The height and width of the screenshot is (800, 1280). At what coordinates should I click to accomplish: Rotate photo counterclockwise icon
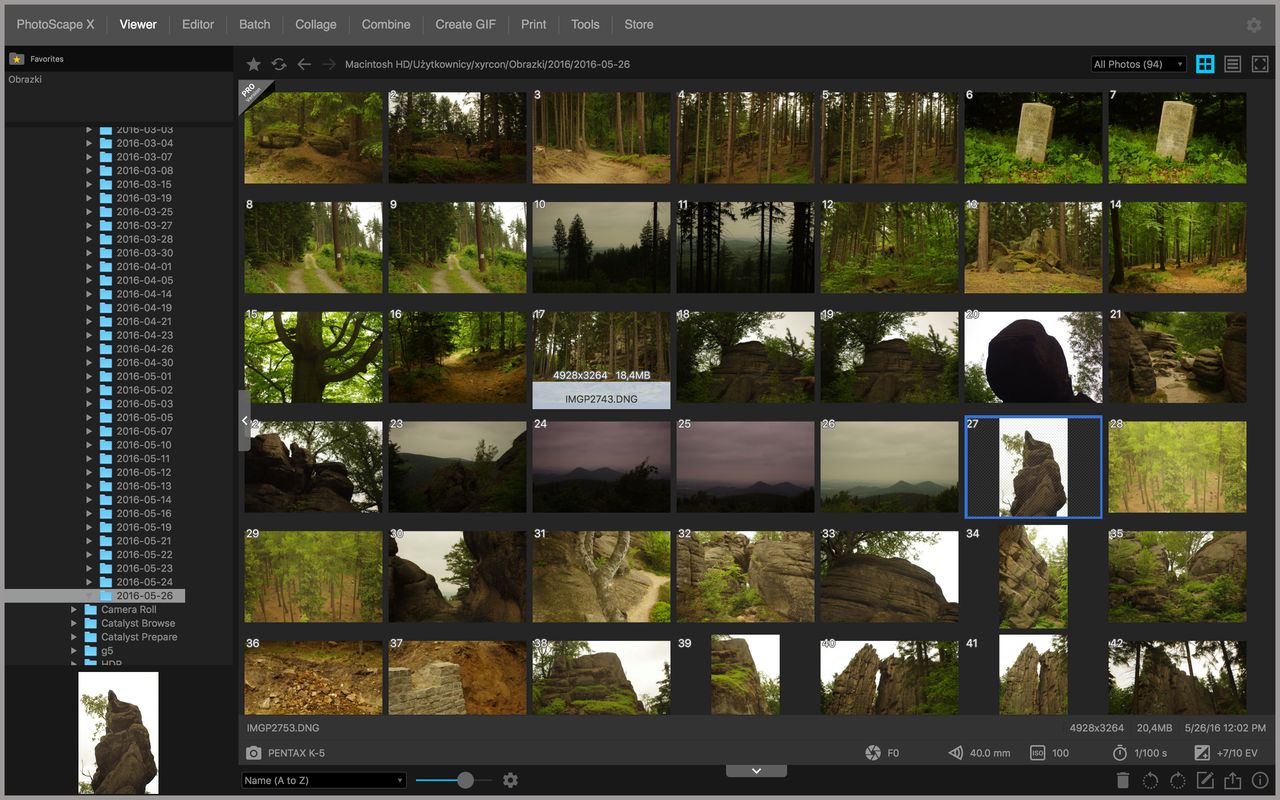tap(1151, 781)
